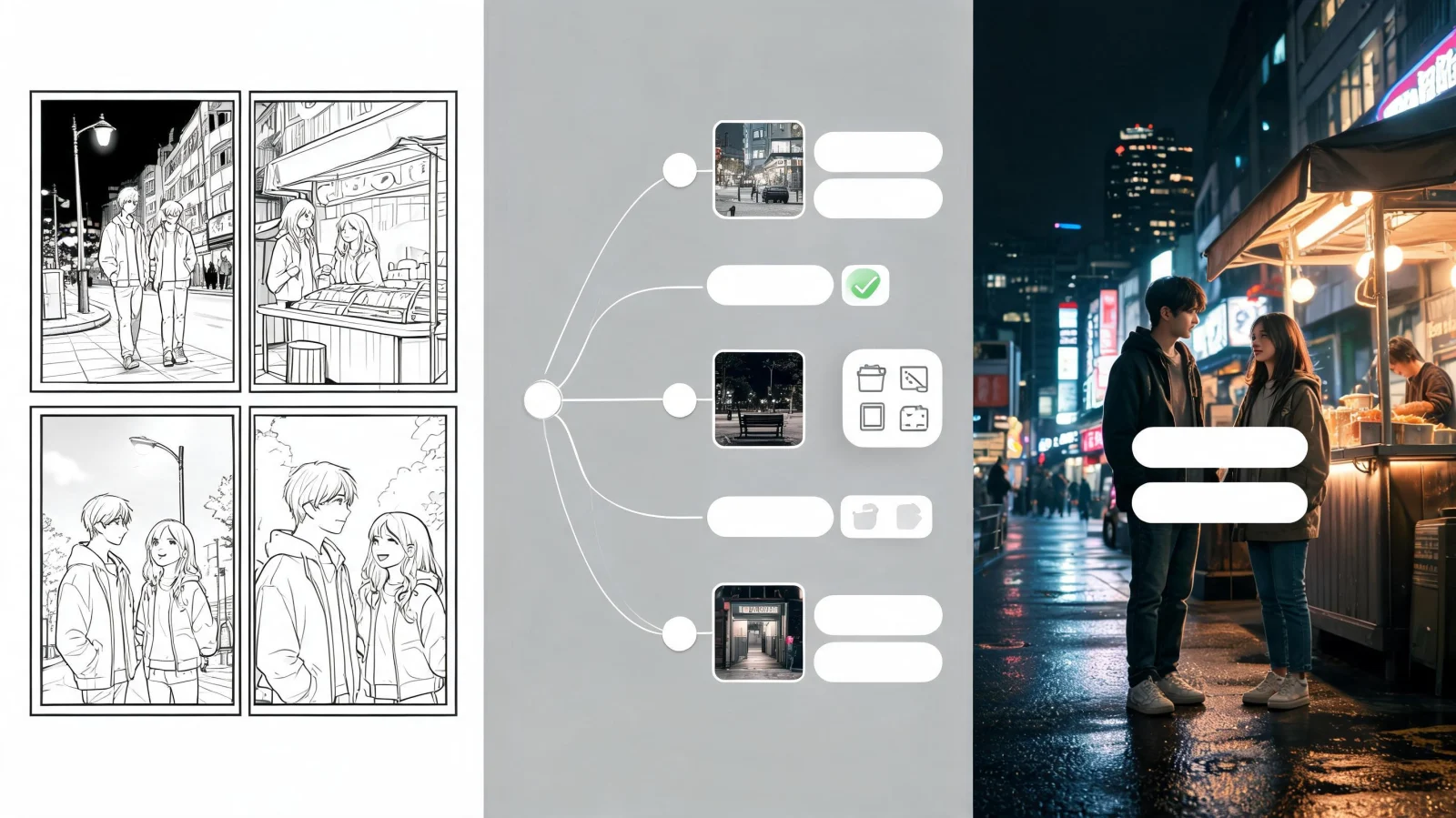The height and width of the screenshot is (818, 1456).
Task: Select the node circle beside the city street thumbnail
Action: [679, 170]
